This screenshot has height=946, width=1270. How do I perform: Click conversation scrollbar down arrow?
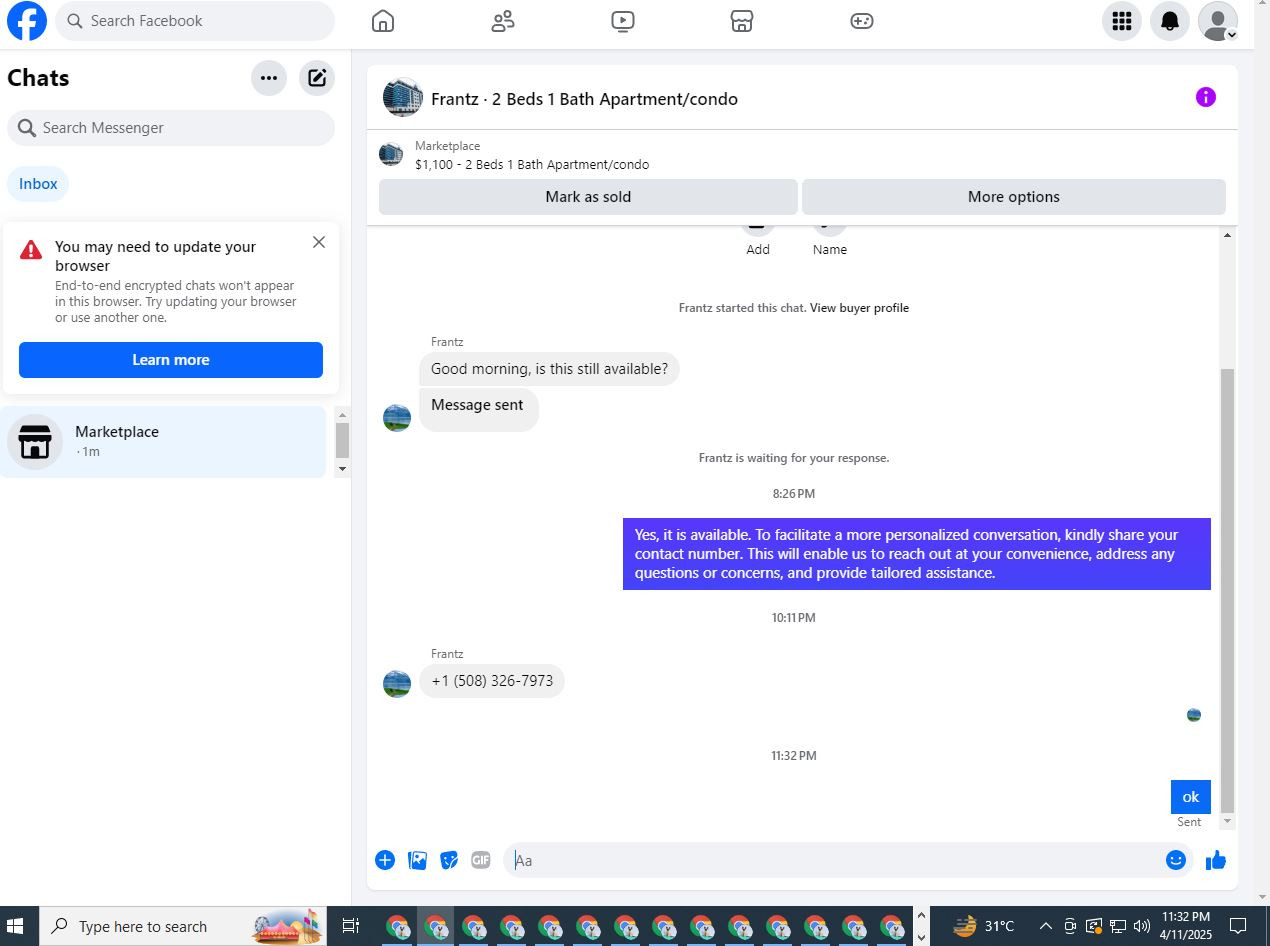tap(1228, 821)
